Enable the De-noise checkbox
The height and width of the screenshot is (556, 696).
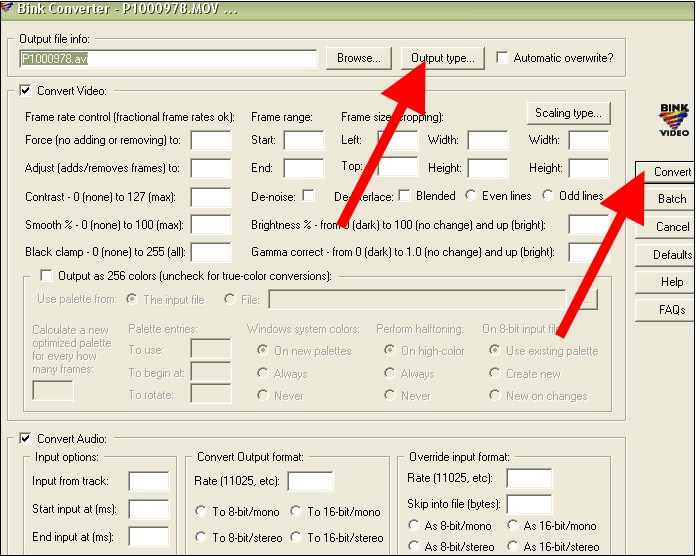(308, 196)
